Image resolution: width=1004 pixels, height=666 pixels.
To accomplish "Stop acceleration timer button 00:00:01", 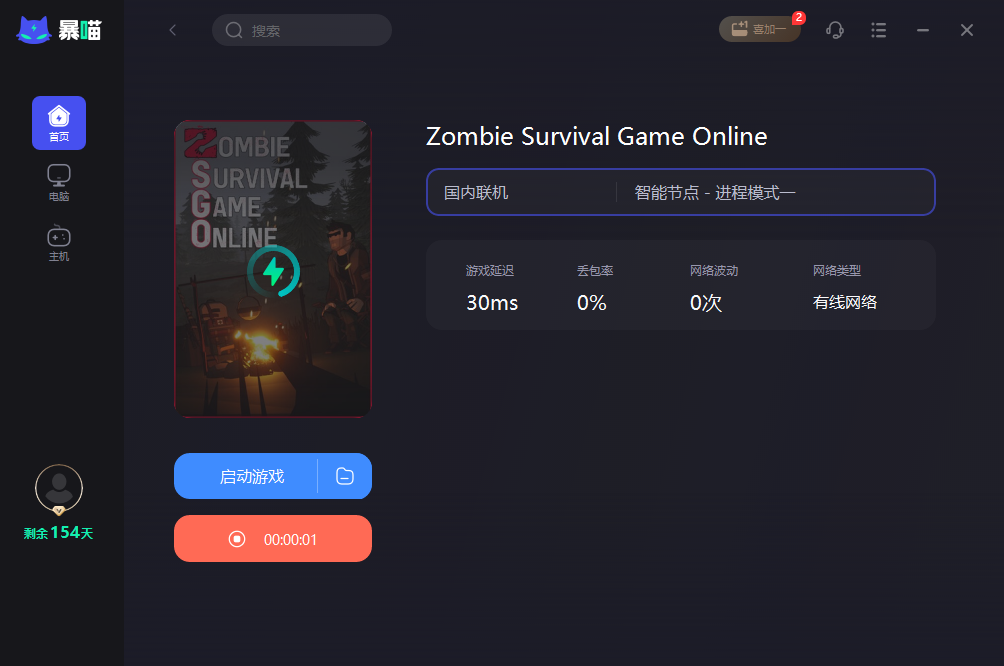I will click(x=273, y=539).
